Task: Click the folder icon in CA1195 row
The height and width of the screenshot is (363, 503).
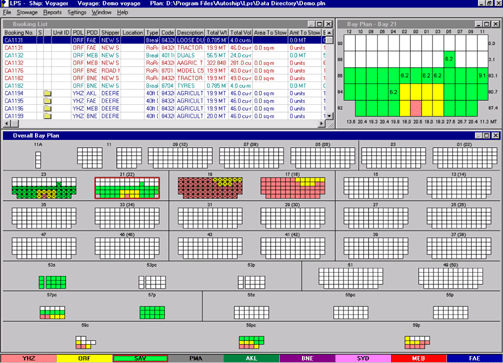Action: point(48,101)
